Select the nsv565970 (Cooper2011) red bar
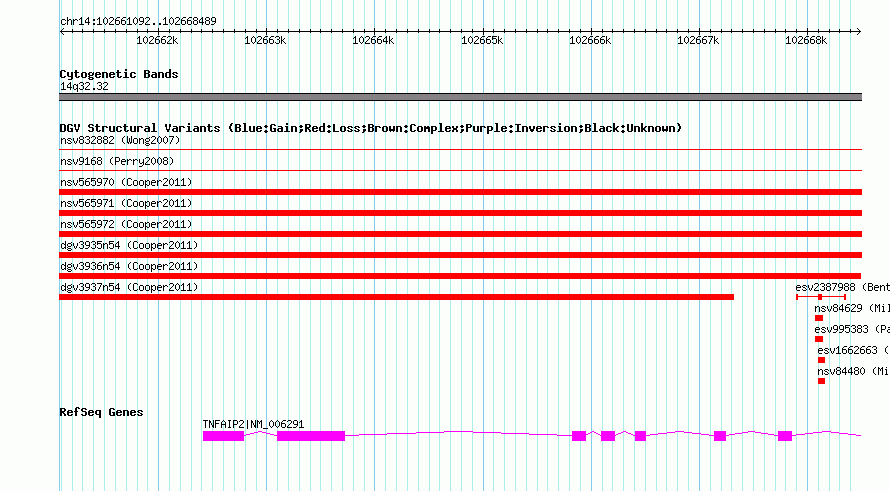This screenshot has width=890, height=491. [x=460, y=192]
